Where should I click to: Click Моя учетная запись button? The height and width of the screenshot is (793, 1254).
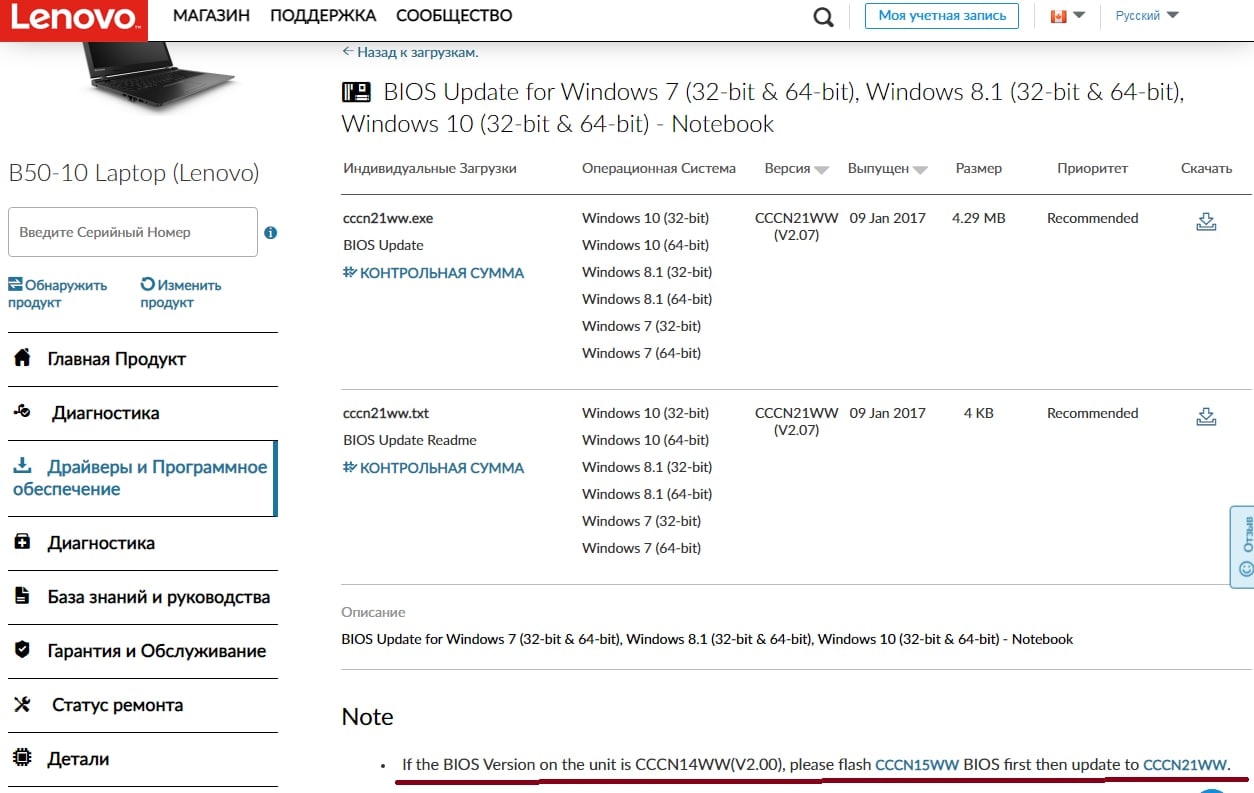pyautogui.click(x=941, y=16)
